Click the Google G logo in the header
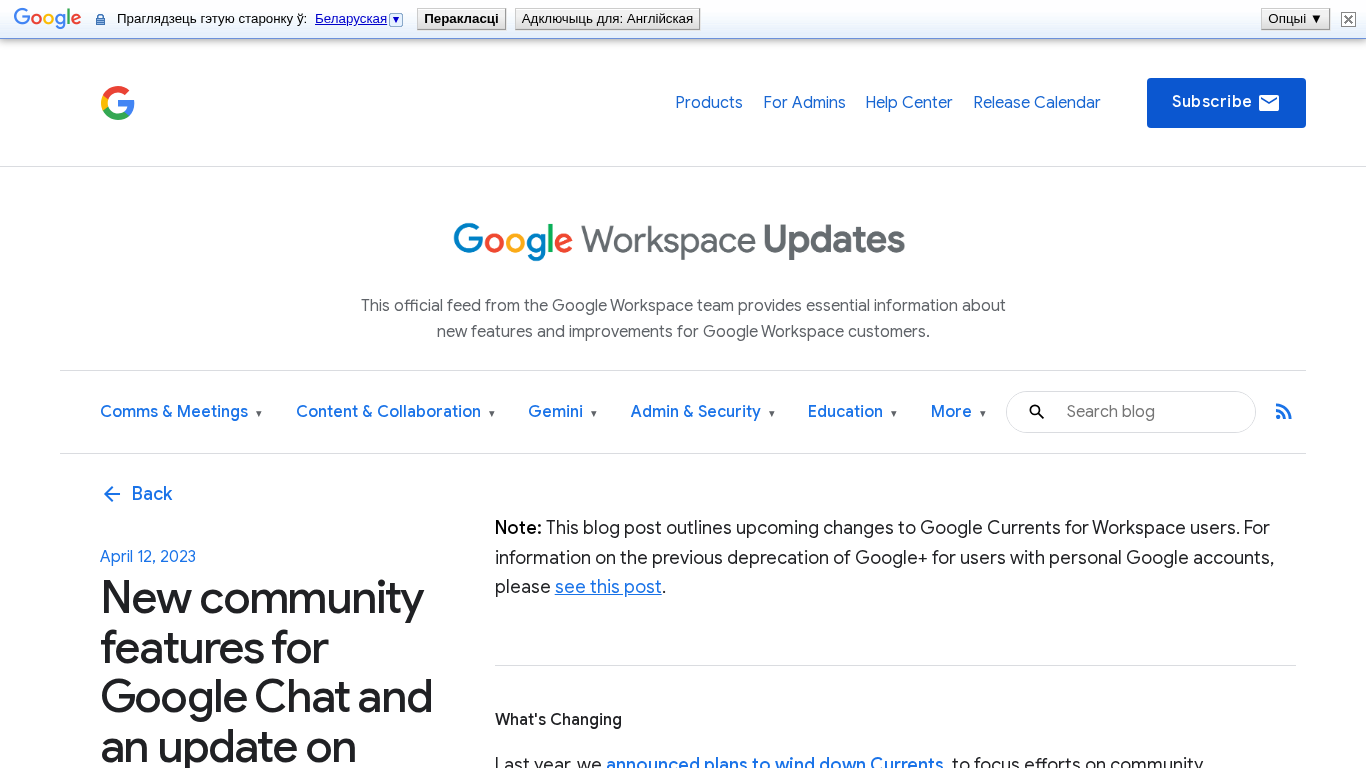Screen dimensions: 1366x768 pyautogui.click(x=118, y=103)
